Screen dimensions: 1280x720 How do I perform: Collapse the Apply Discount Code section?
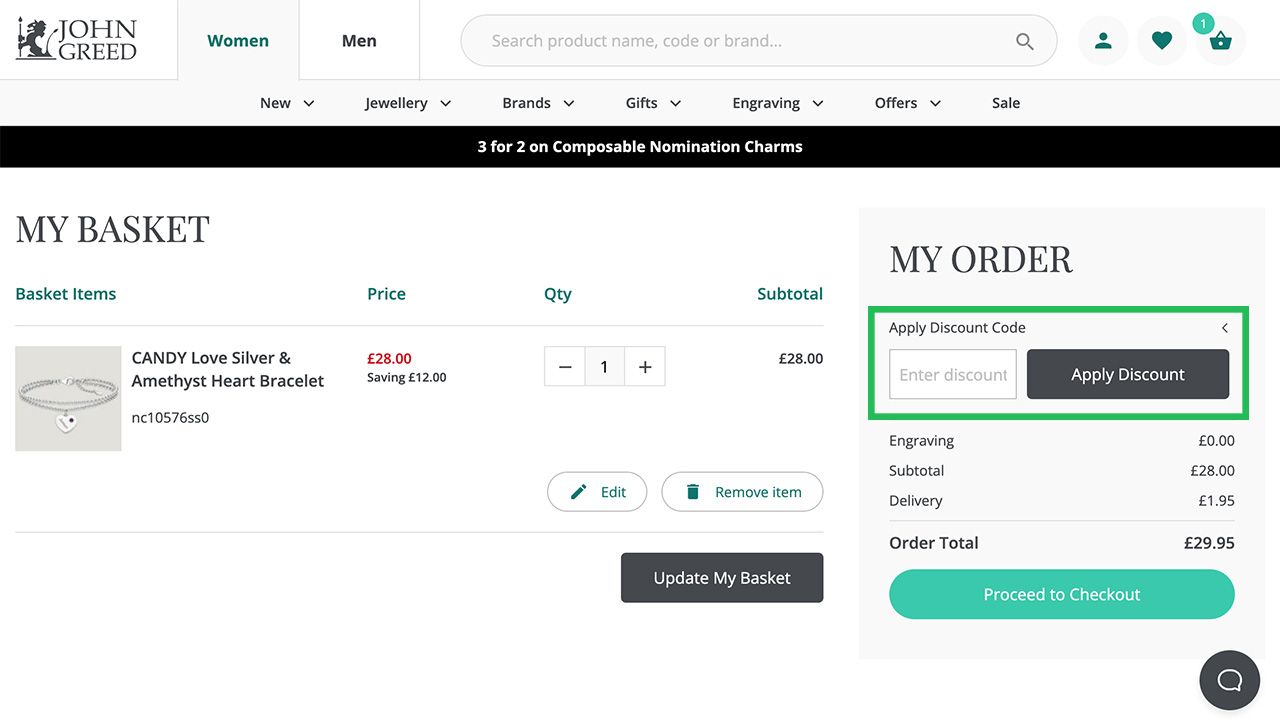[x=1224, y=328]
